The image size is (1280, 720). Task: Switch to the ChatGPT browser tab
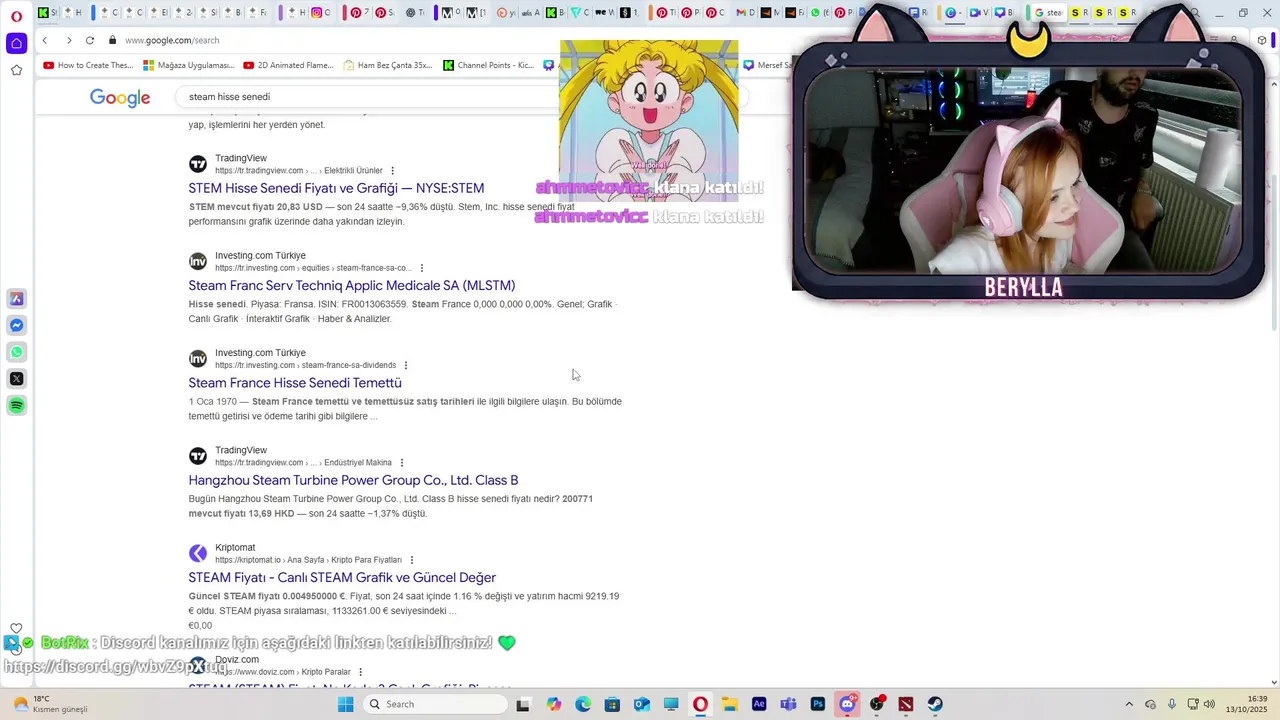coord(416,13)
